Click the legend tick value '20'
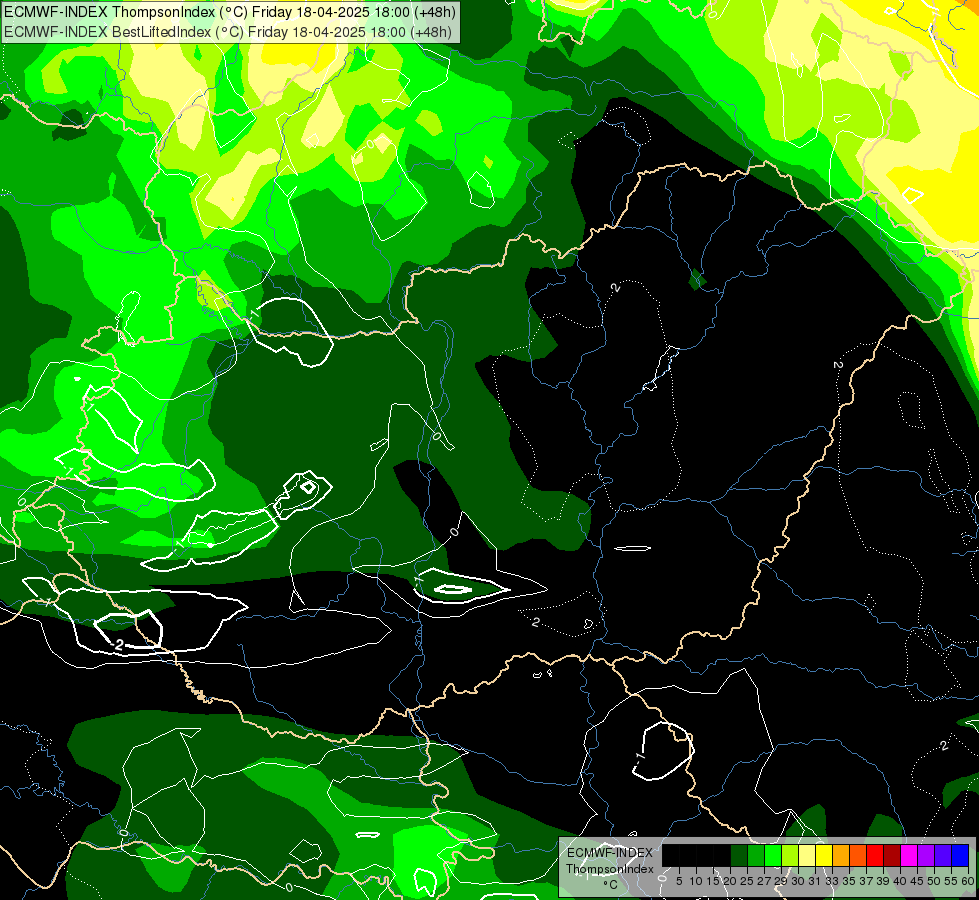Viewport: 979px width, 900px height. point(731,881)
